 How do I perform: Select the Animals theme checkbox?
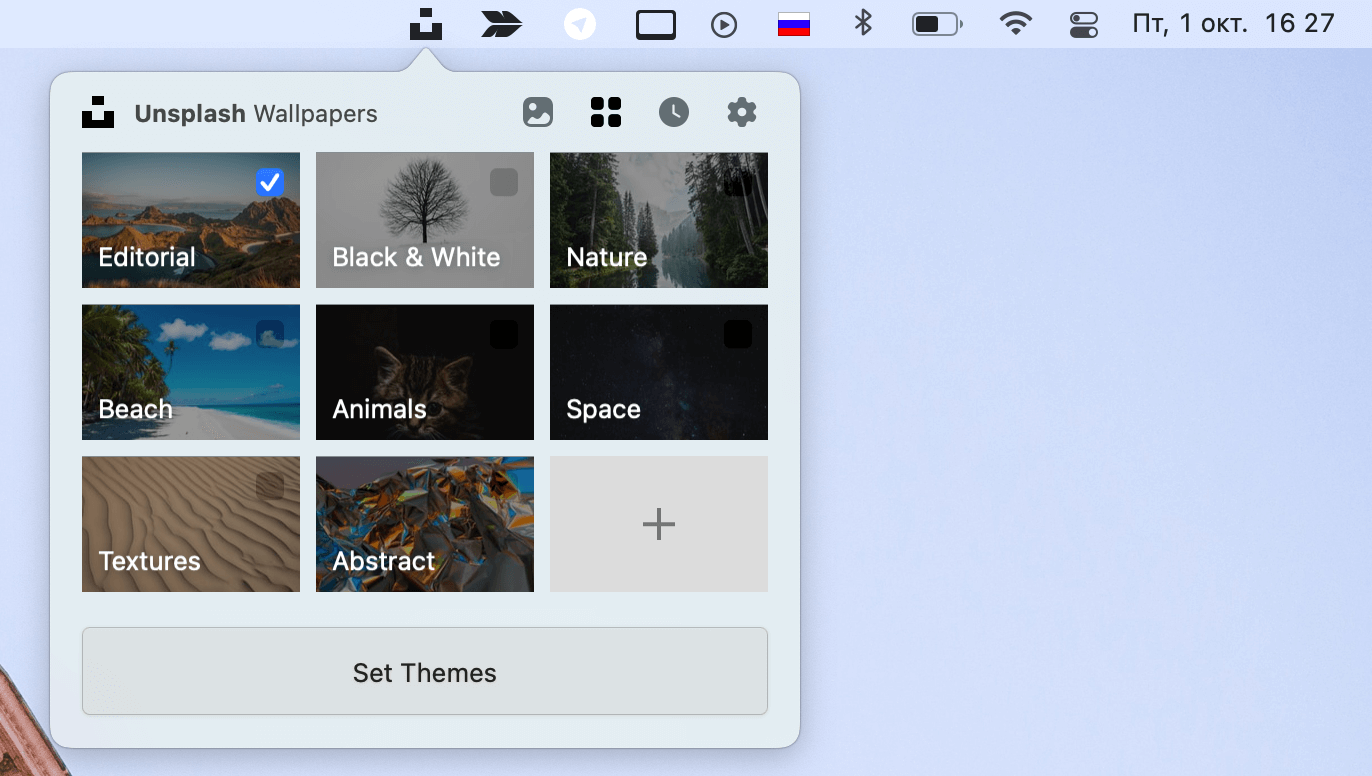pos(504,334)
